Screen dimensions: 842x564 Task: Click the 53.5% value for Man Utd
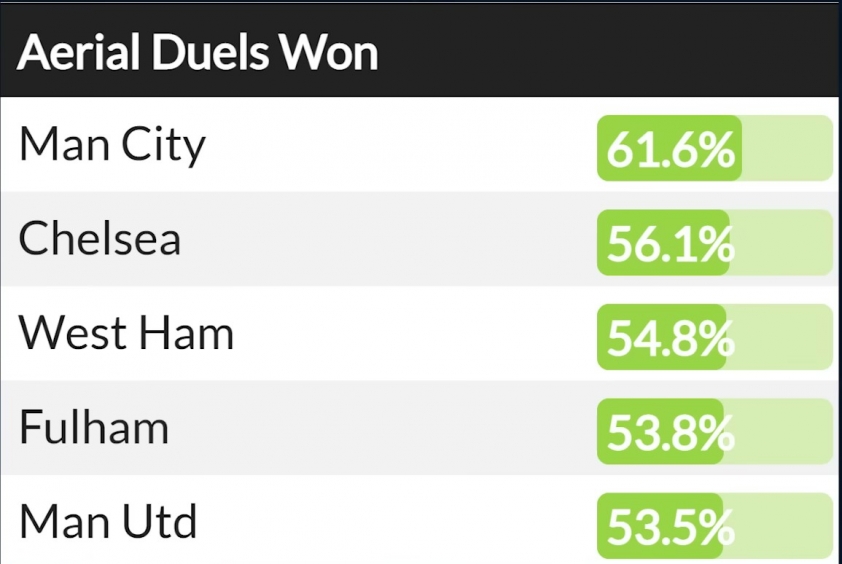671,526
